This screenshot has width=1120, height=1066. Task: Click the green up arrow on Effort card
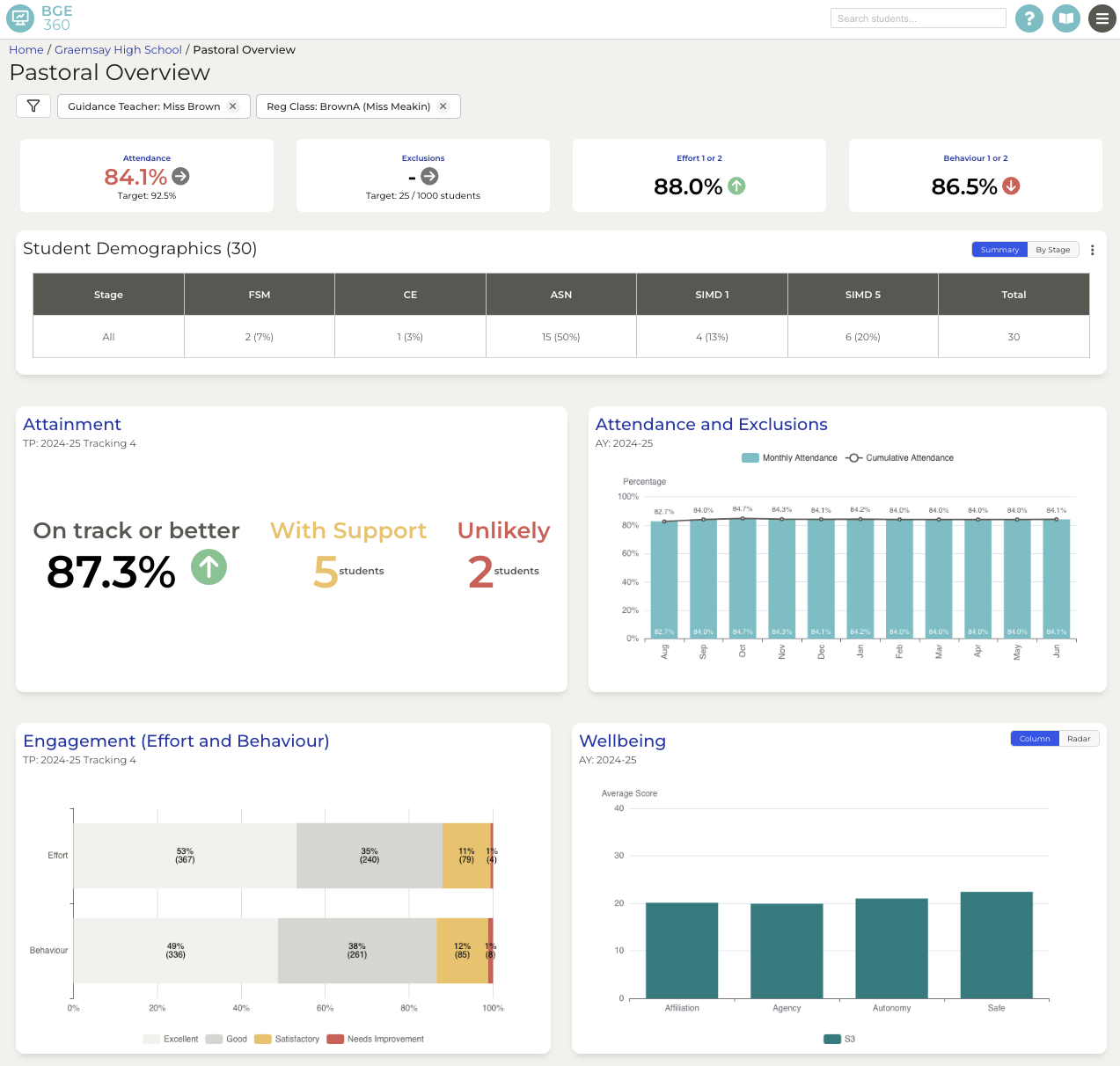(x=736, y=186)
